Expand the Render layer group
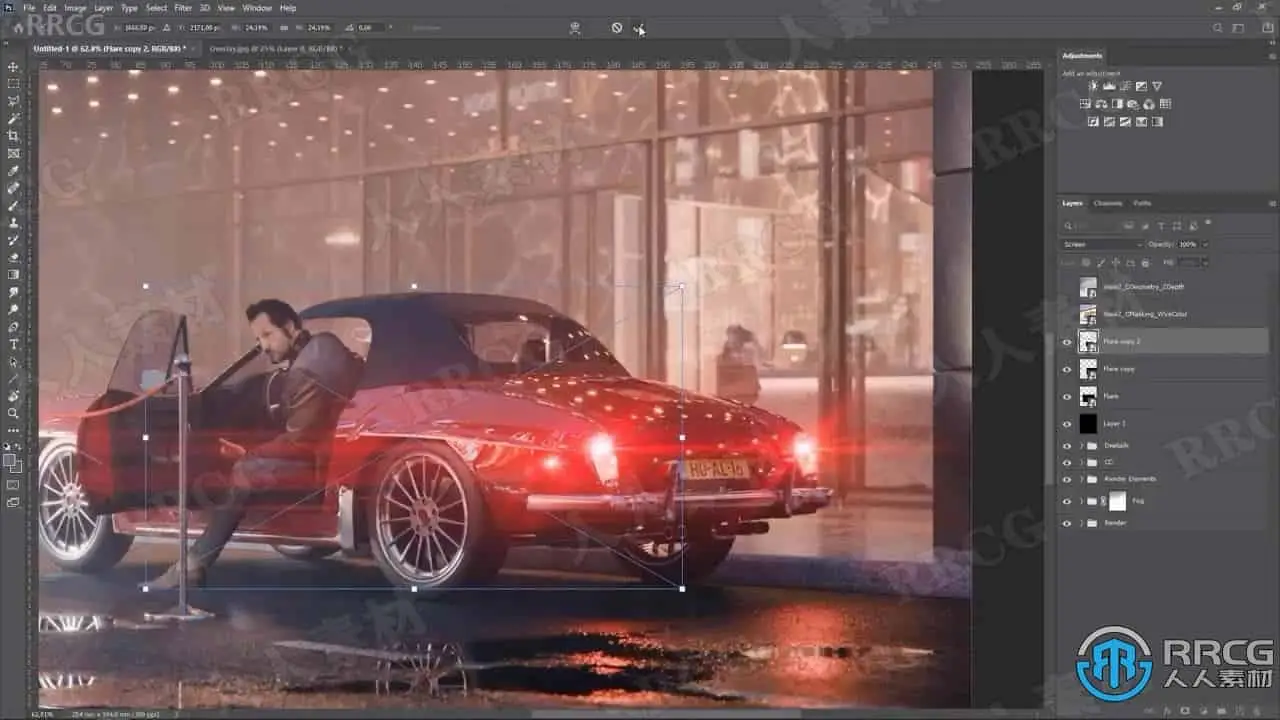This screenshot has width=1280, height=720. pyautogui.click(x=1082, y=523)
